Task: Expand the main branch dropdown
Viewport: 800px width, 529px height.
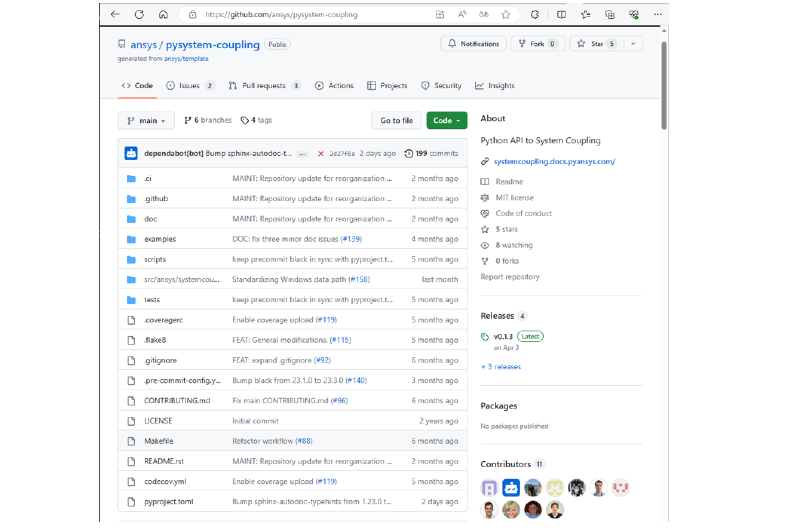Action: click(x=146, y=120)
